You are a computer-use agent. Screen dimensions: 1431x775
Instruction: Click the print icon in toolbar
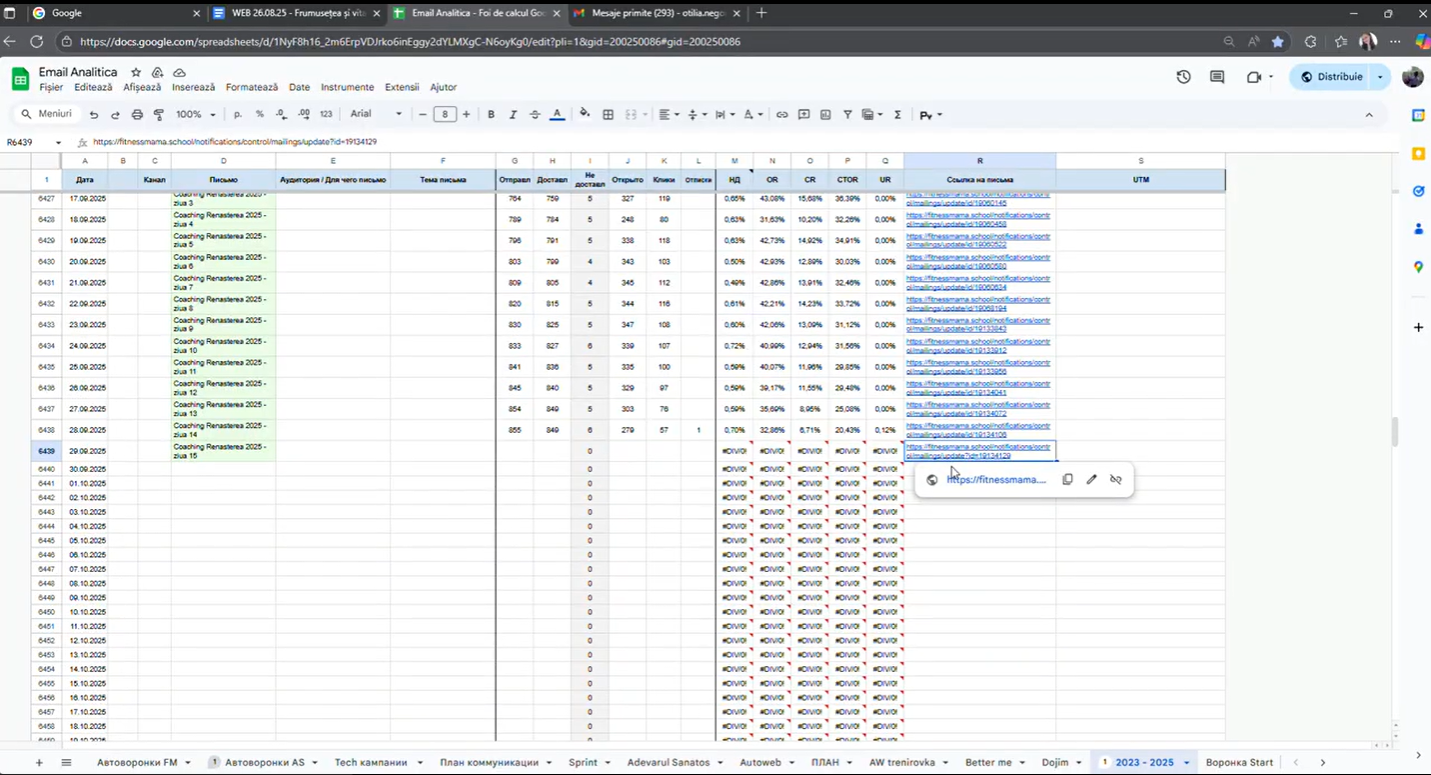[x=137, y=115]
